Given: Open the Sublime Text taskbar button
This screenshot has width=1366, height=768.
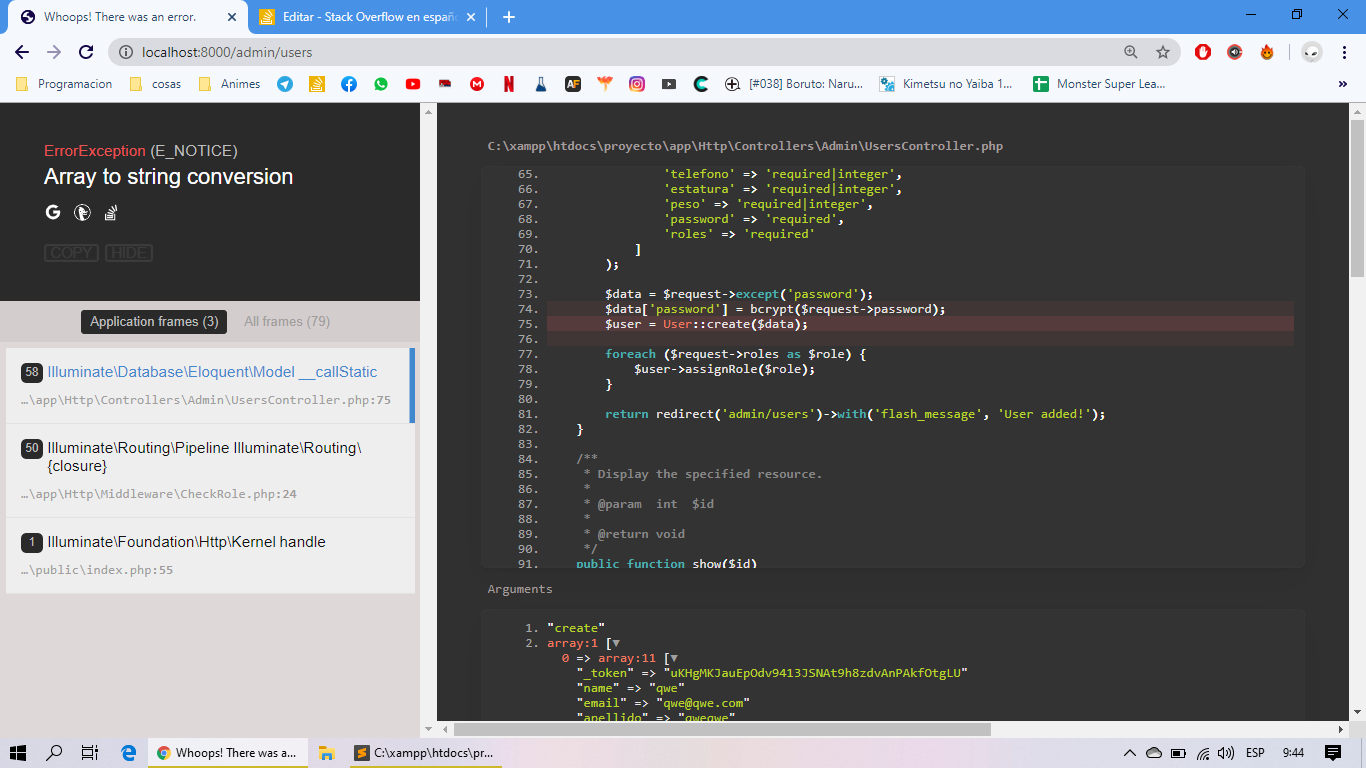Looking at the screenshot, I should [x=424, y=752].
